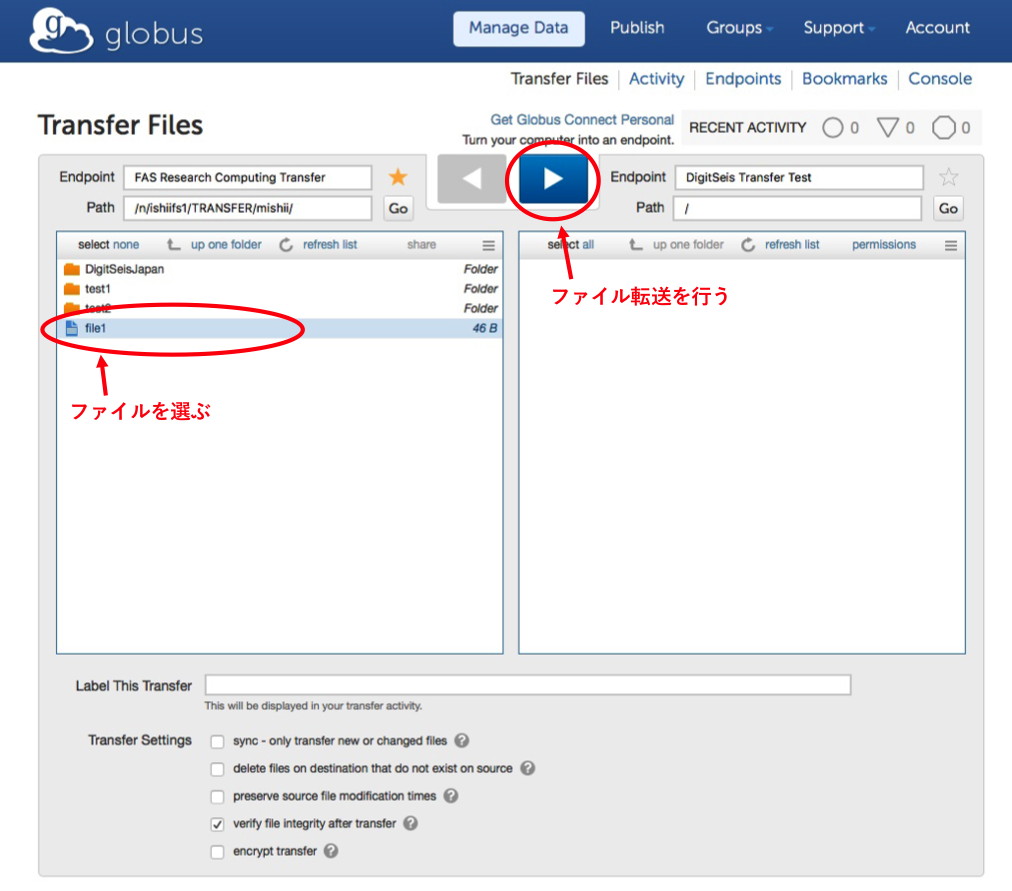Open help for sync option
The image size is (1012, 891).
[x=461, y=741]
